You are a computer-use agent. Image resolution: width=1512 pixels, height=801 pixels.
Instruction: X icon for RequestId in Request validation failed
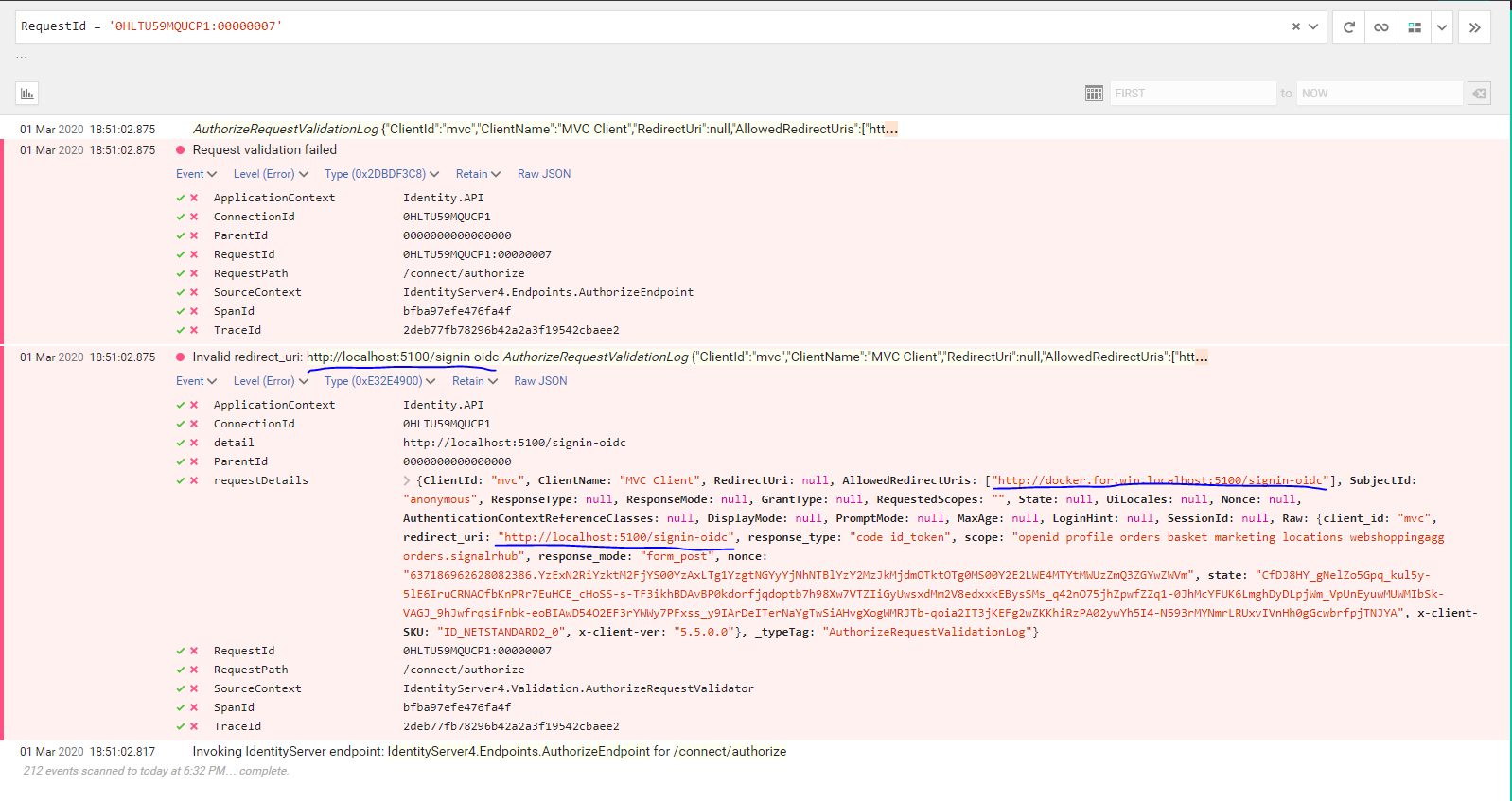194,254
